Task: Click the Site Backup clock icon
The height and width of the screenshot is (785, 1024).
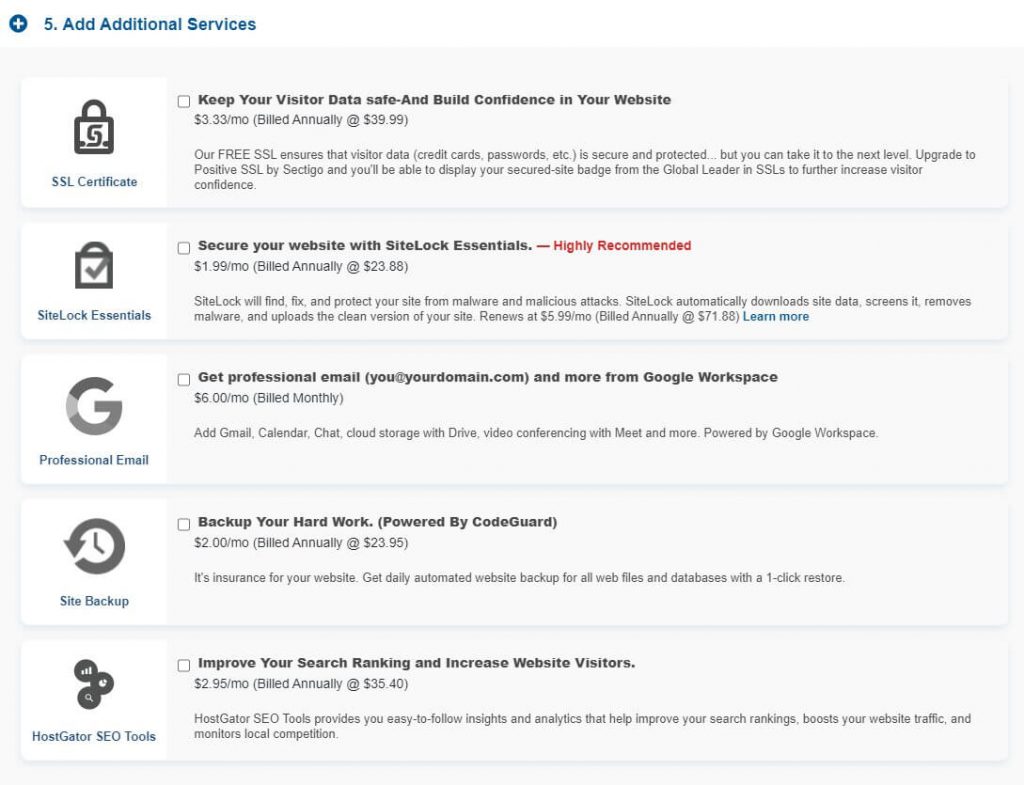Action: [94, 547]
